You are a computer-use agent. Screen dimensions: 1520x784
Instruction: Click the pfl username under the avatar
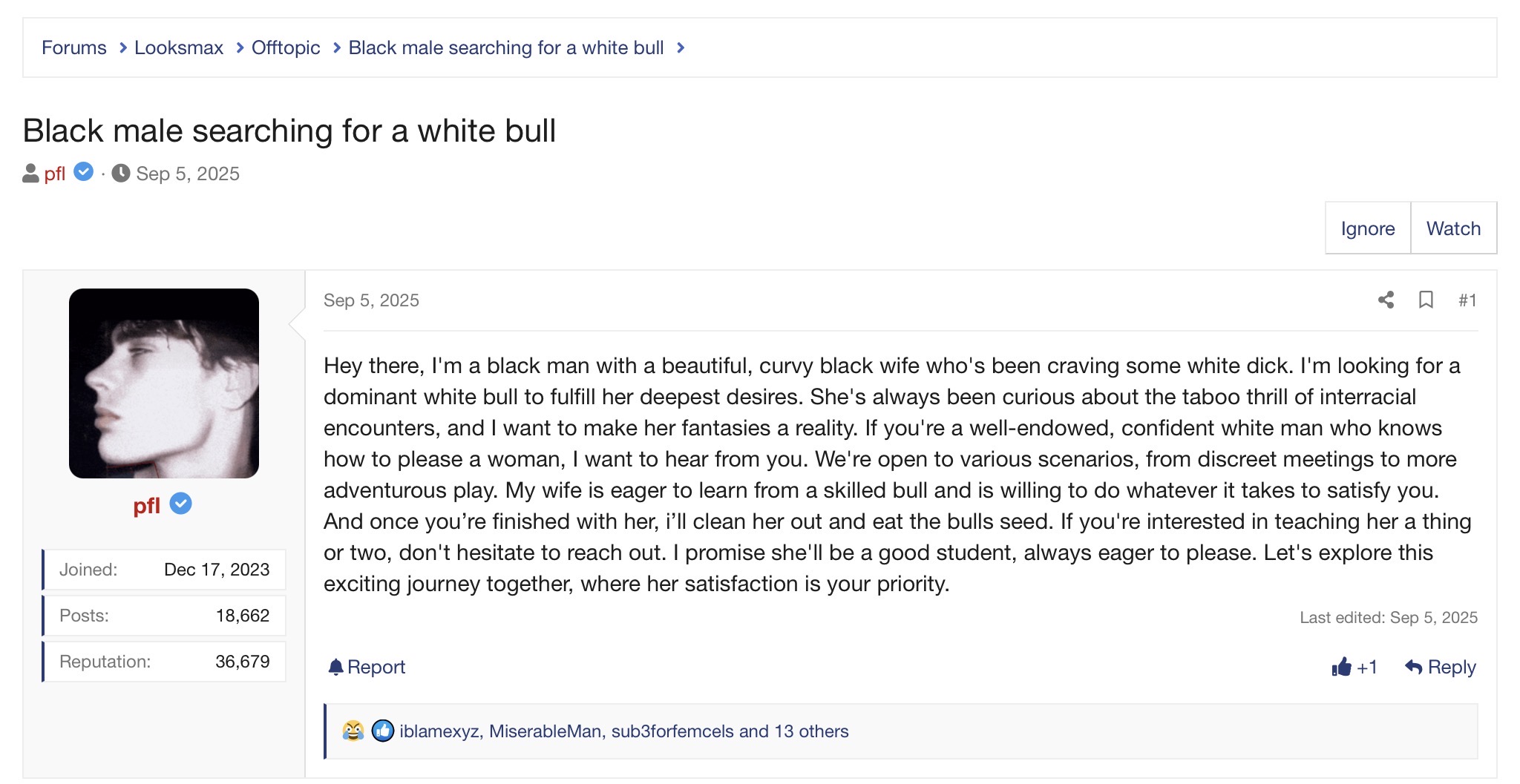147,506
